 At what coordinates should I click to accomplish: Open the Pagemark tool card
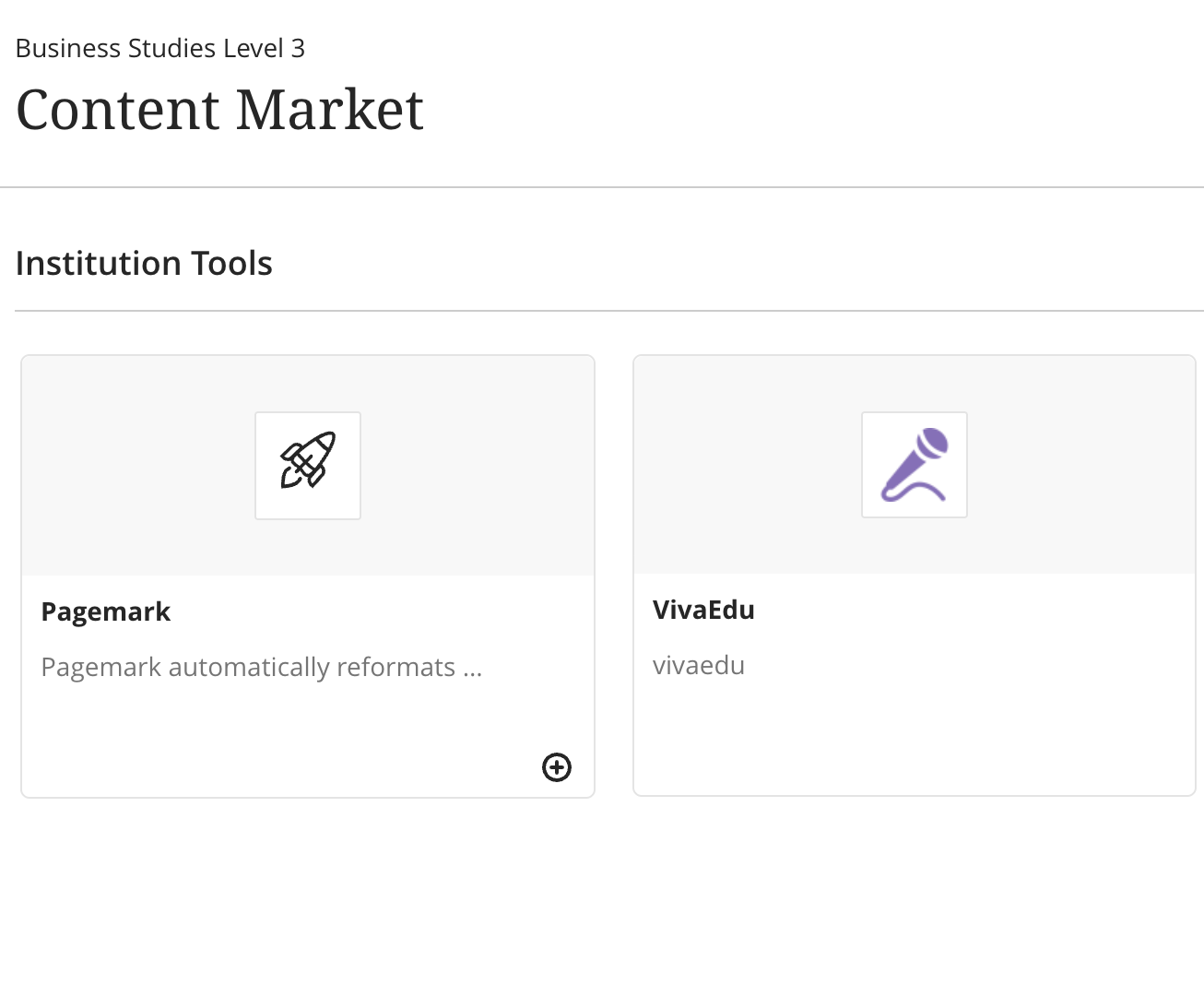(x=308, y=575)
